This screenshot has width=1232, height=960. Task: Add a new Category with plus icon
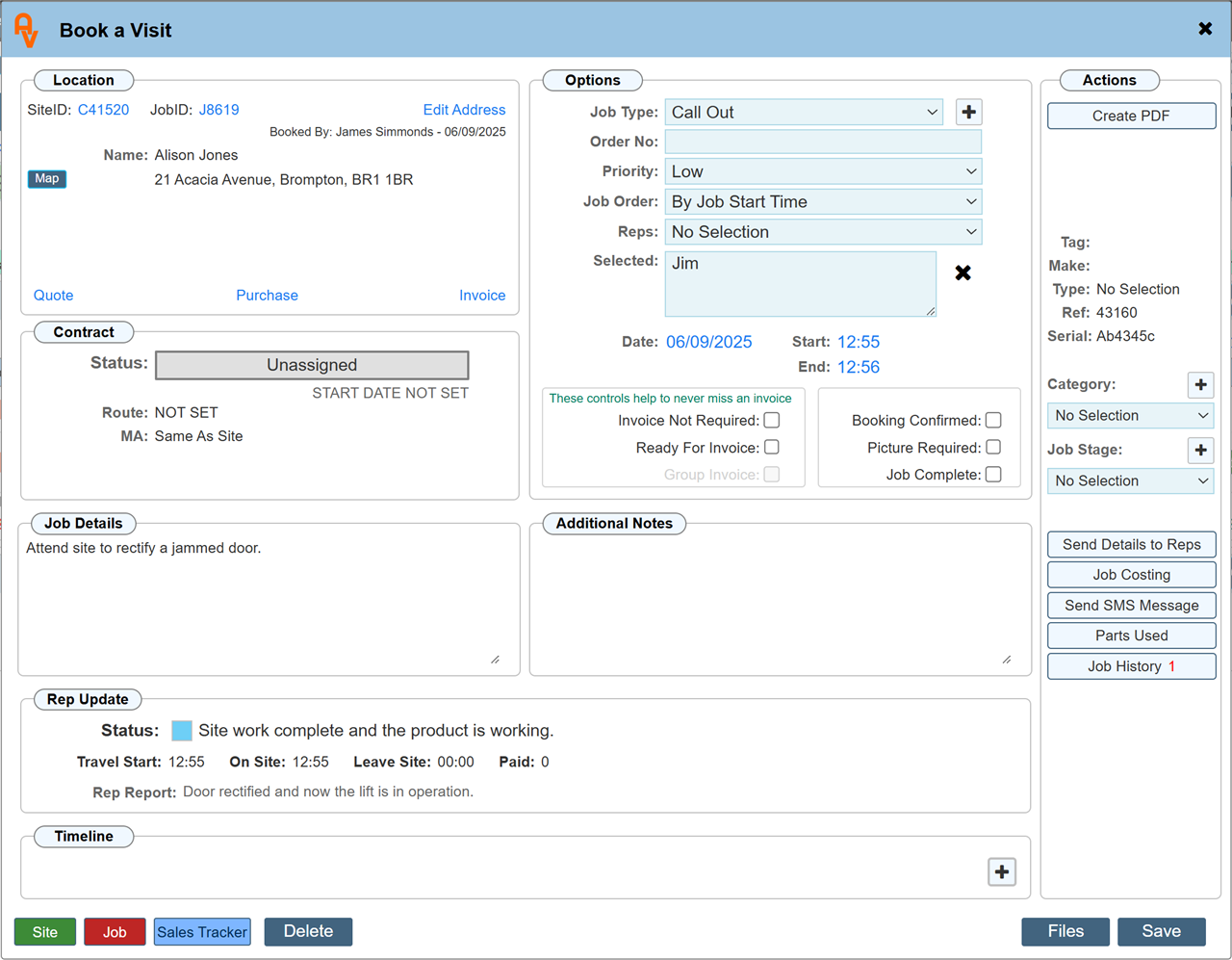pyautogui.click(x=1200, y=385)
